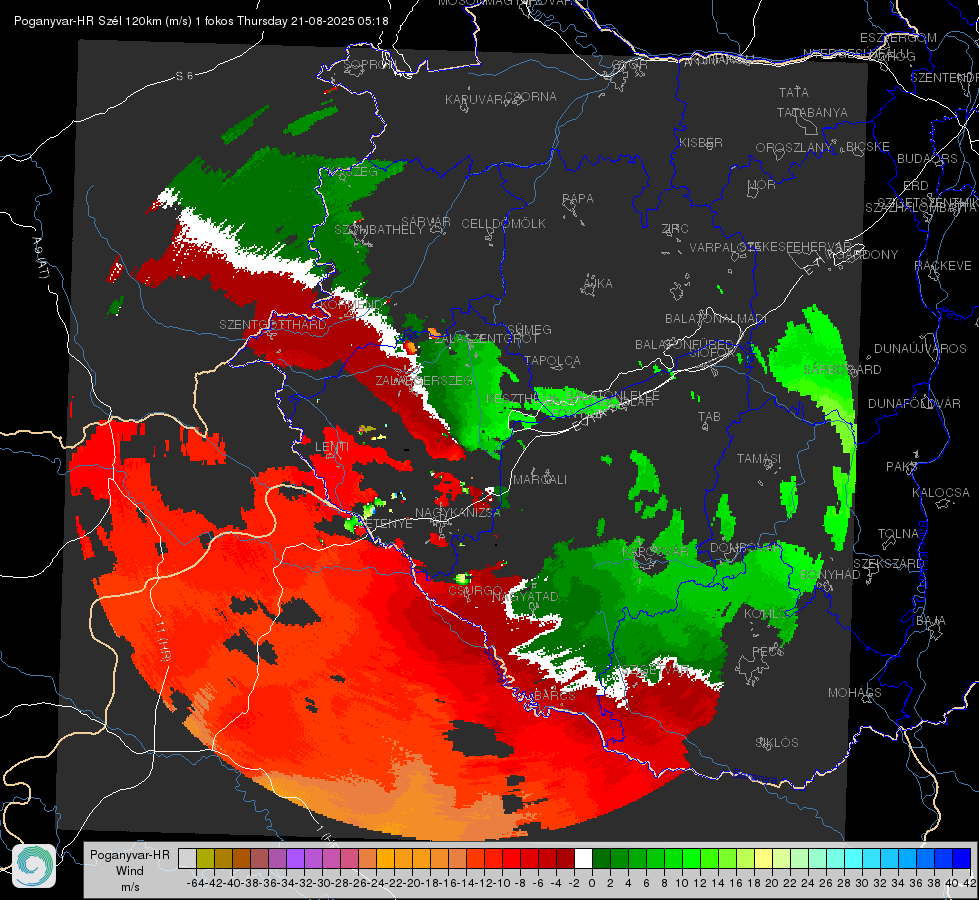The height and width of the screenshot is (900, 979).
Task: Select the PAPA city label
Action: click(x=578, y=199)
